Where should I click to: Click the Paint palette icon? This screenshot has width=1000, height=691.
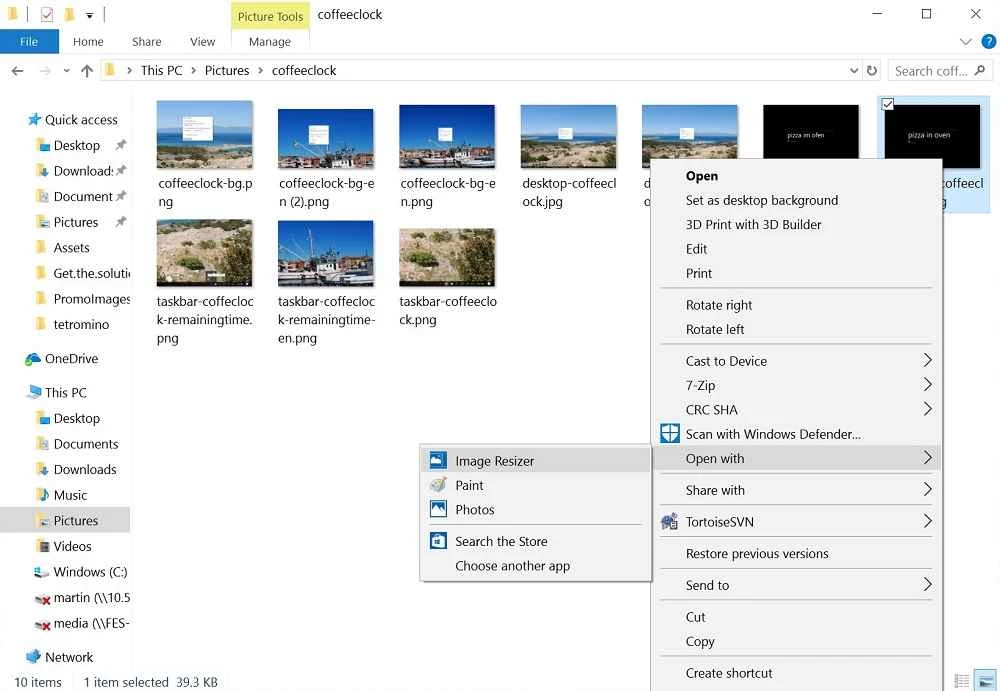438,485
